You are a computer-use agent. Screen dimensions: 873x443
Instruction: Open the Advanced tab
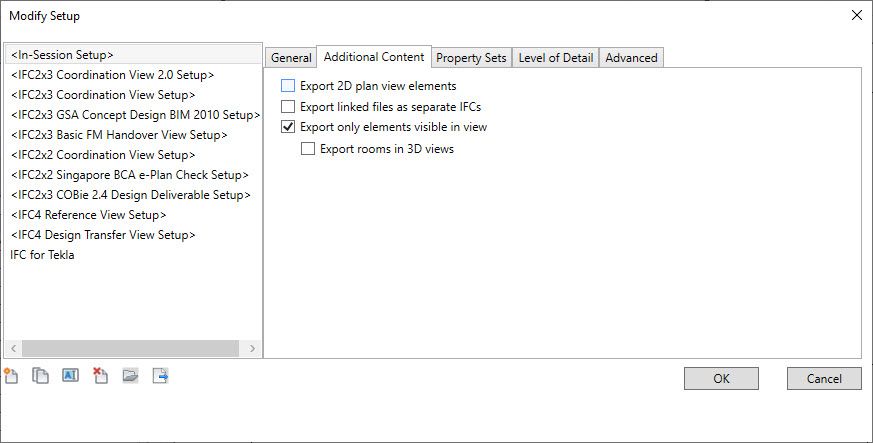point(631,58)
